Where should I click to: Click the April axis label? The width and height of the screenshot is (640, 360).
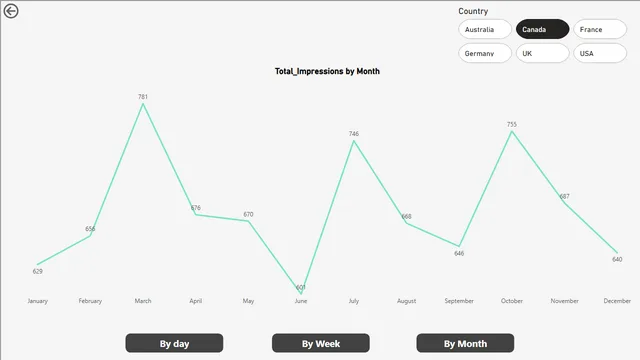[x=196, y=301]
